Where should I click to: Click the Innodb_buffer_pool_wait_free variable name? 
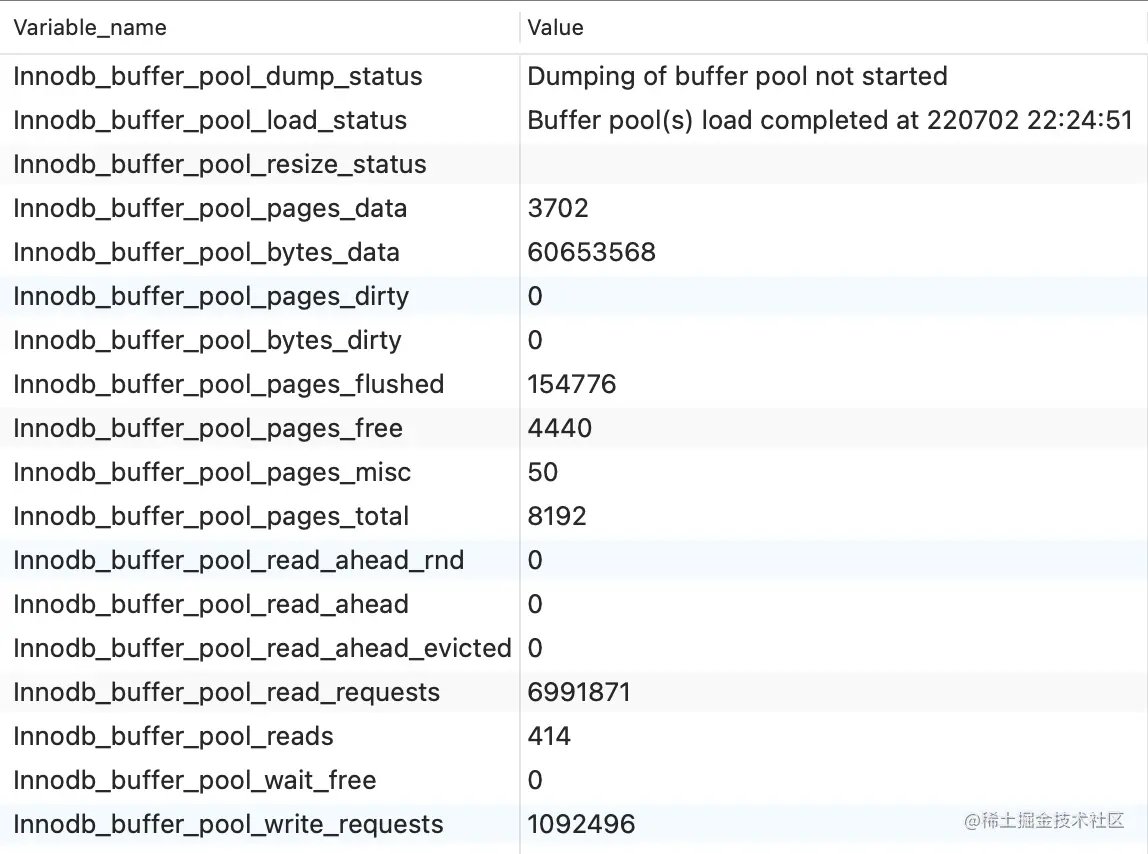195,781
